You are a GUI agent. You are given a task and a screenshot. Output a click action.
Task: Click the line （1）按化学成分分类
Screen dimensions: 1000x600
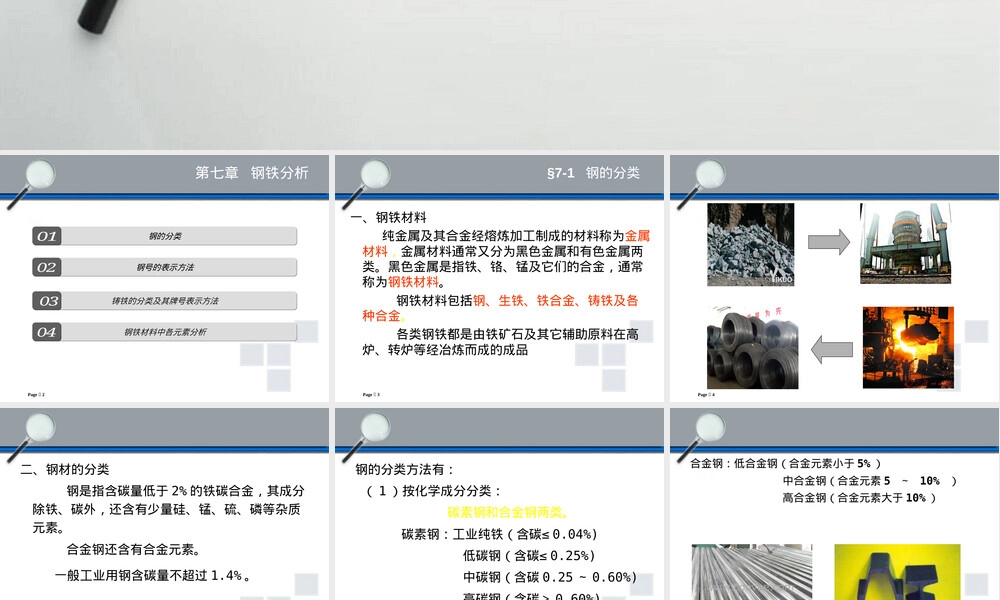[x=433, y=491]
